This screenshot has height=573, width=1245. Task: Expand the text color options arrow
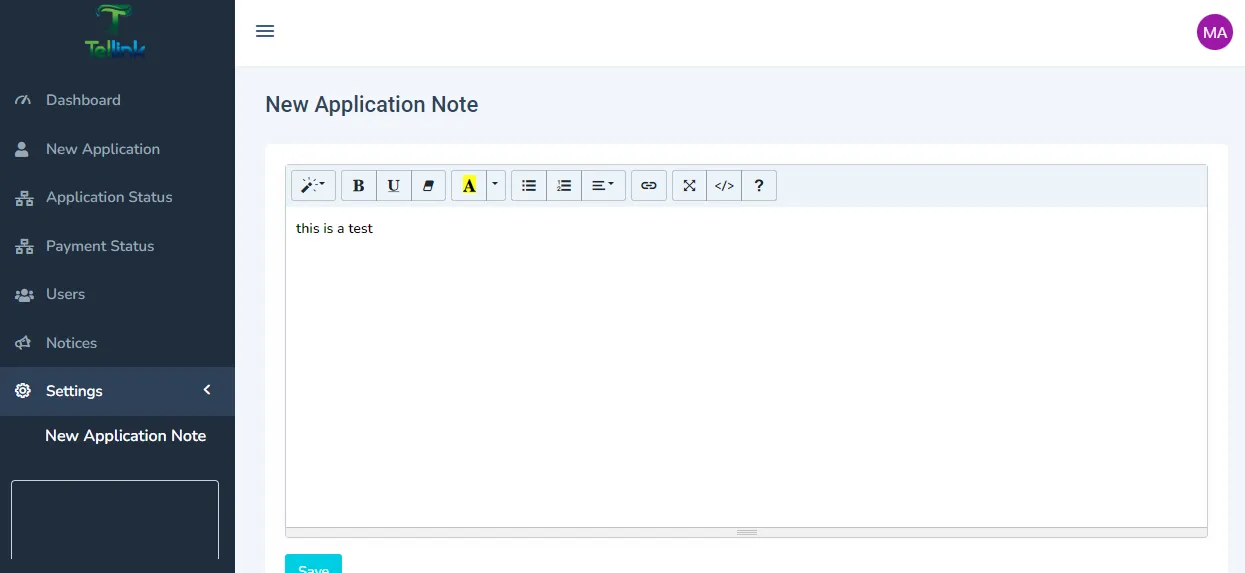496,186
